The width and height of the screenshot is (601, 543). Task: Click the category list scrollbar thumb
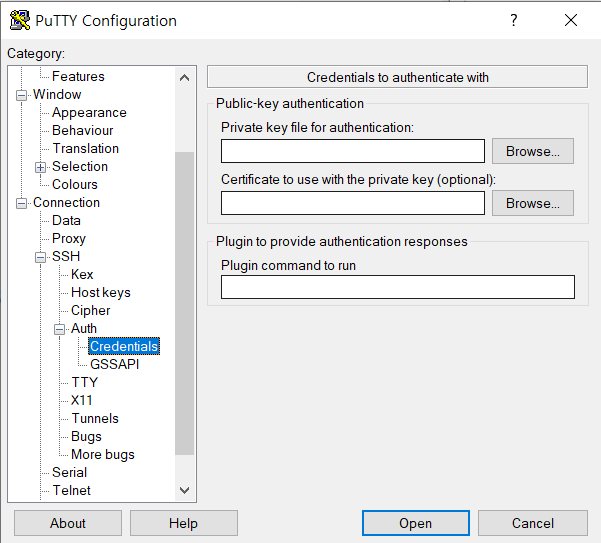pyautogui.click(x=184, y=303)
